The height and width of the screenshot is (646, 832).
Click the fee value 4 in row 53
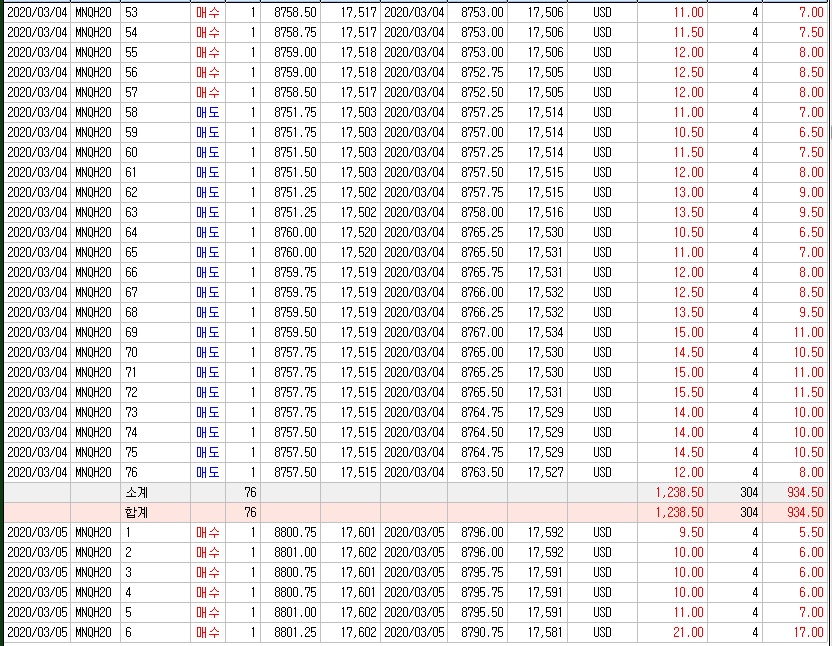tap(755, 12)
